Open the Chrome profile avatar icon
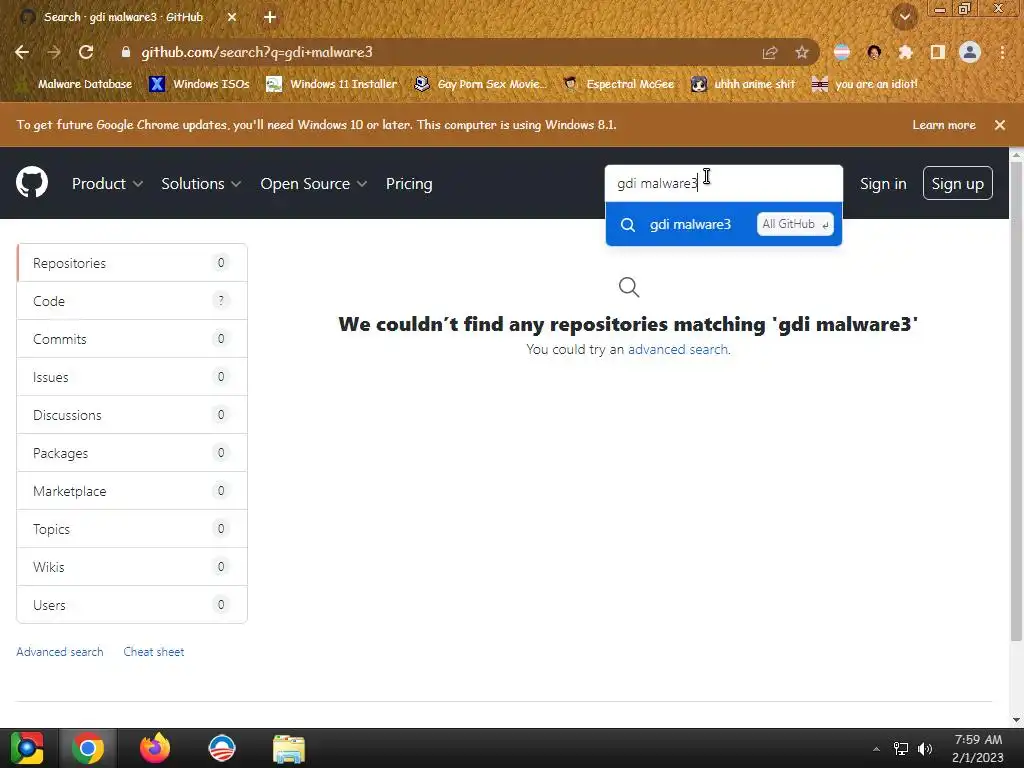This screenshot has height=768, width=1024. pos(970,52)
